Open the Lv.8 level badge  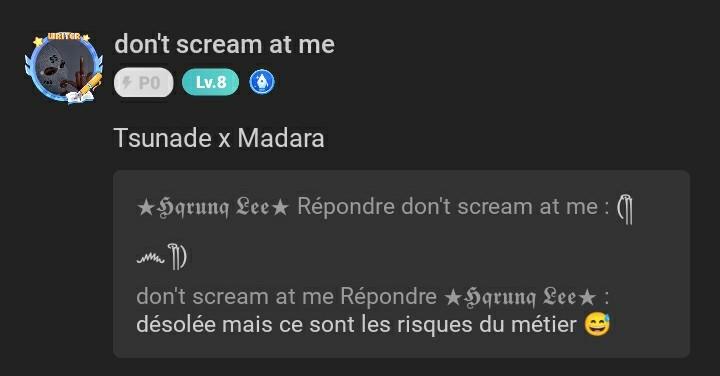pos(210,82)
